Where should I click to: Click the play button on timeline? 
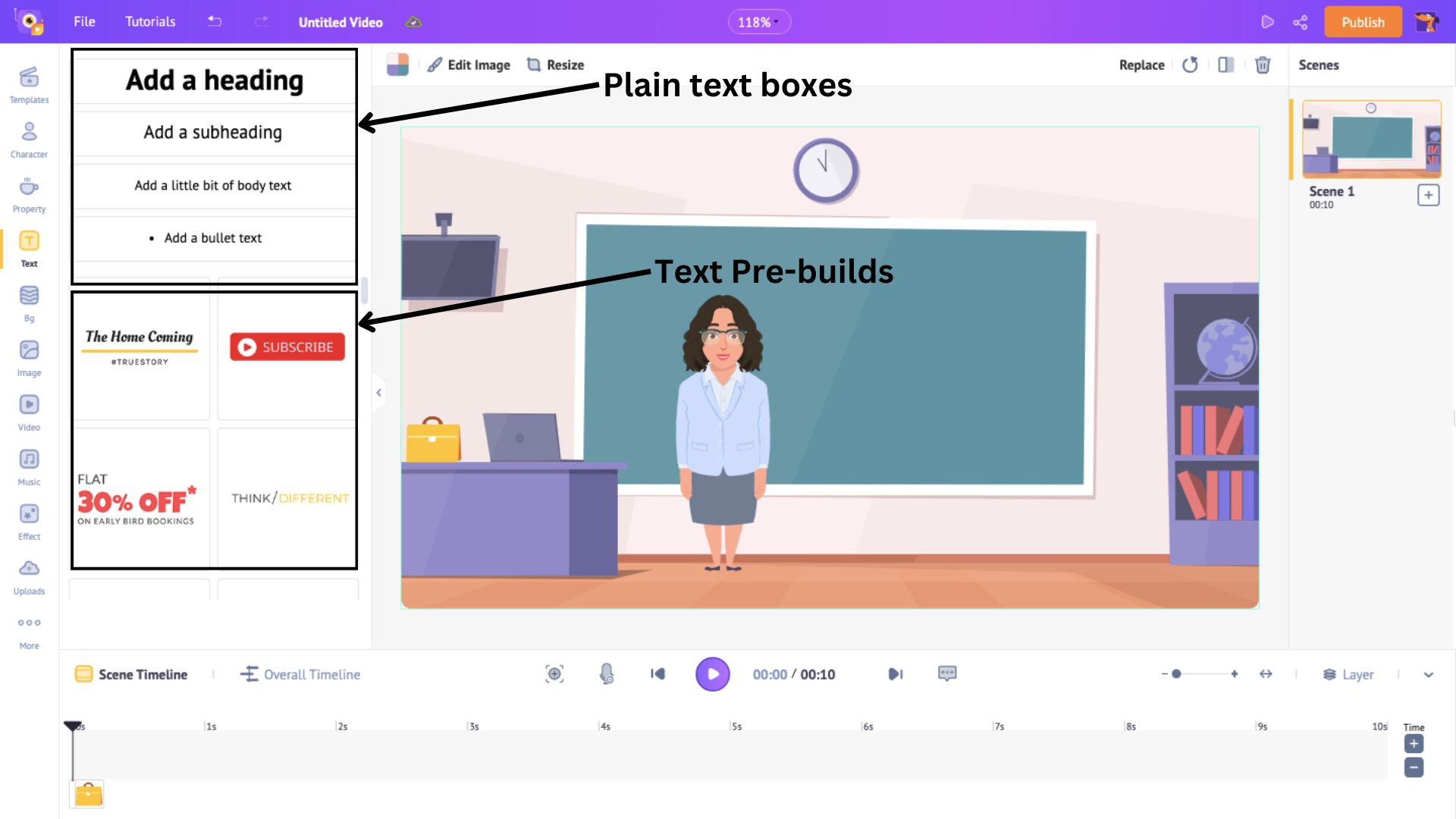tap(713, 674)
